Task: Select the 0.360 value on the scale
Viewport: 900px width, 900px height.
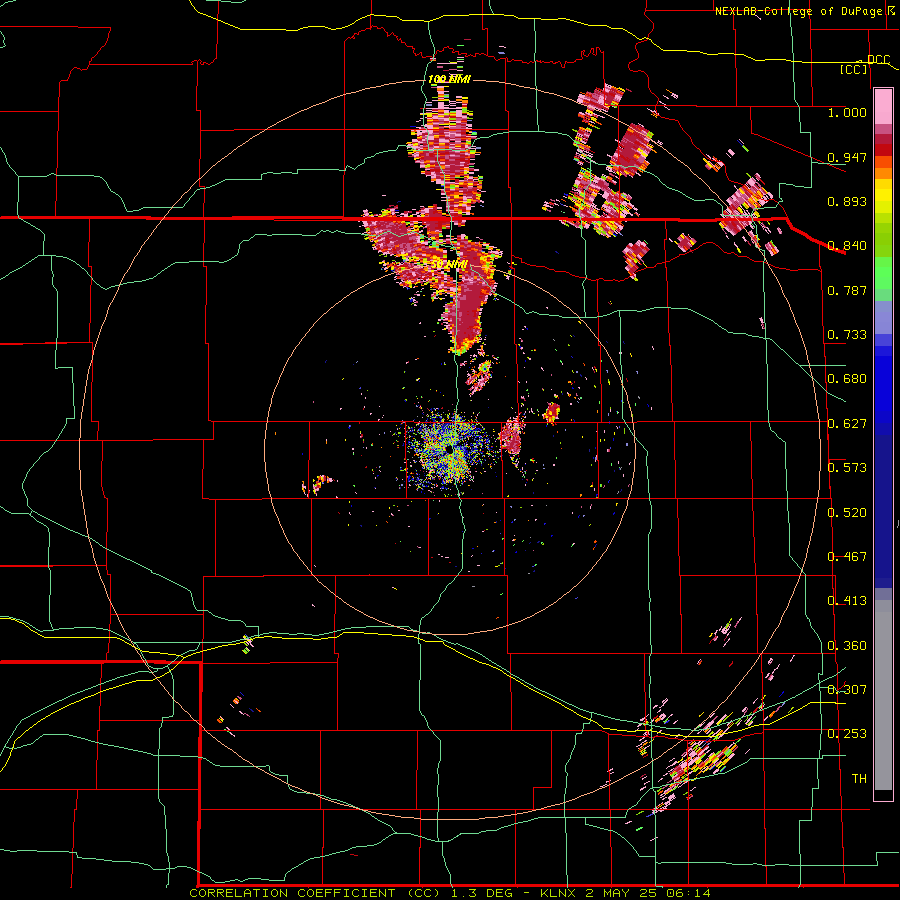Action: (847, 646)
